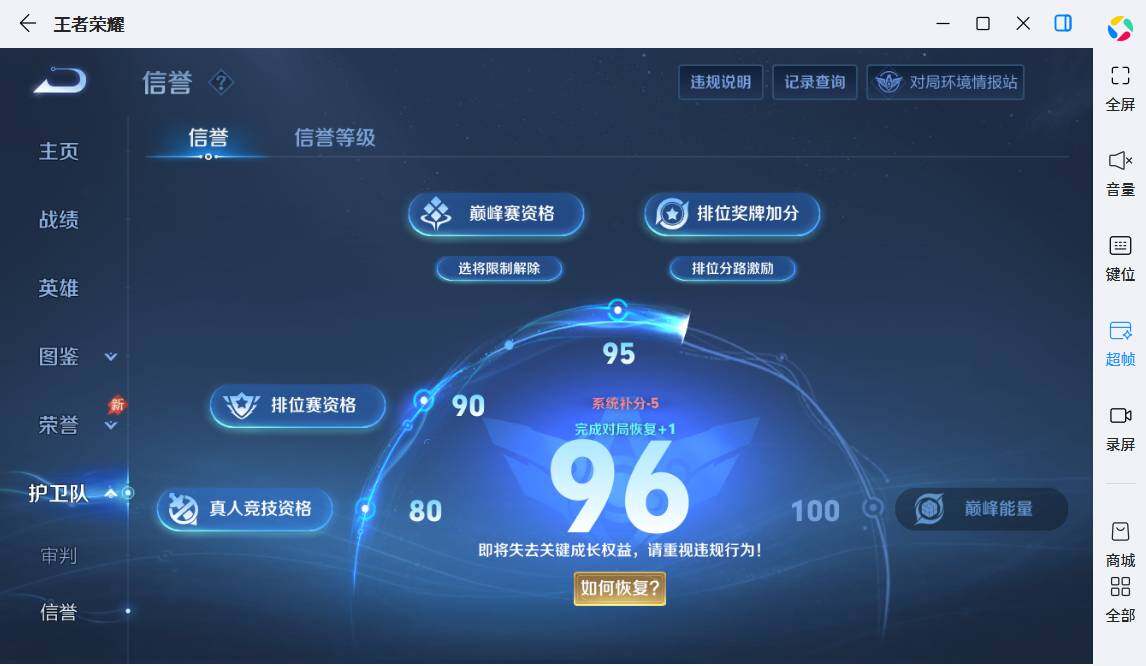Open 记录查询 record lookup
Viewport: 1146px width, 666px height.
(x=814, y=82)
